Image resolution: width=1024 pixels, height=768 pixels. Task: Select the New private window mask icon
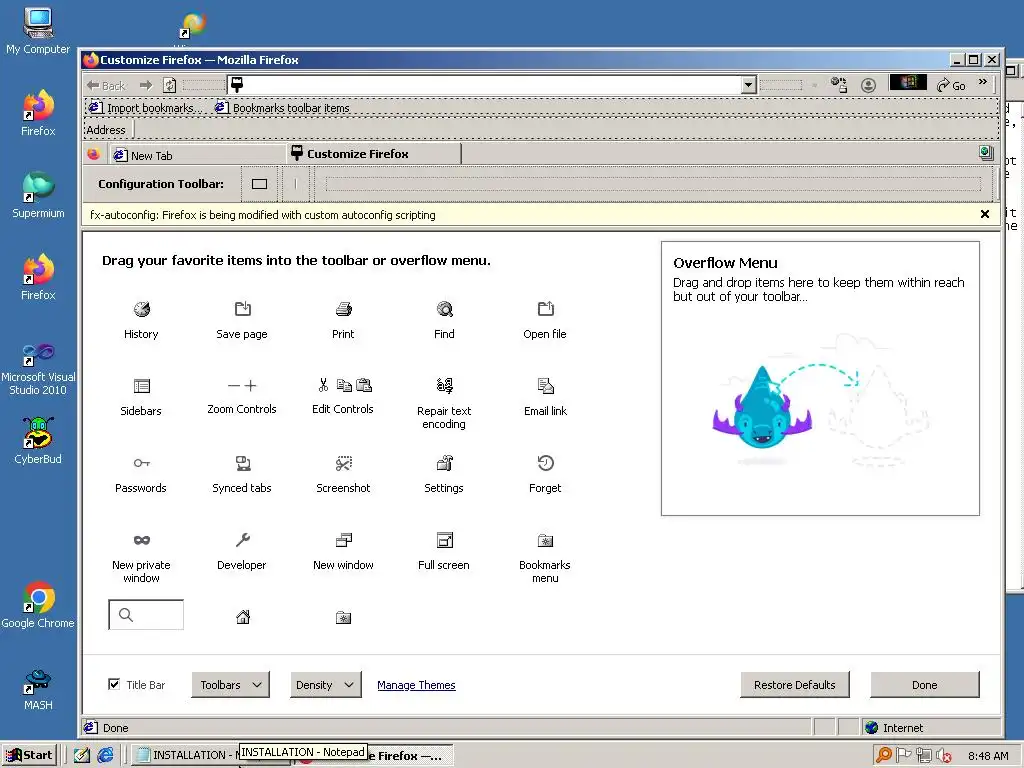(142, 540)
